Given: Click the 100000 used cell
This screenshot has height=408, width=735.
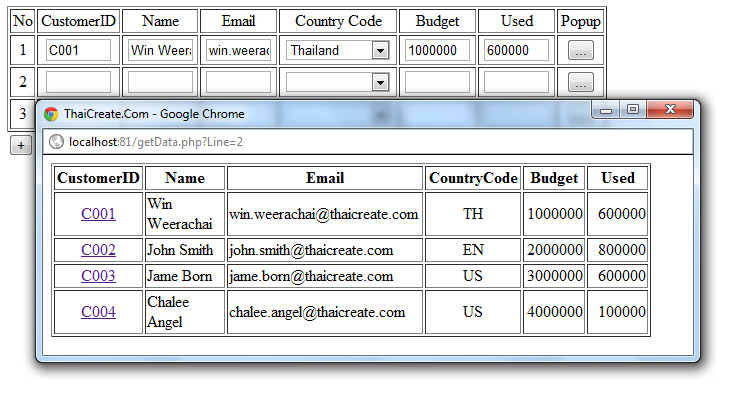Looking at the screenshot, I should [618, 312].
